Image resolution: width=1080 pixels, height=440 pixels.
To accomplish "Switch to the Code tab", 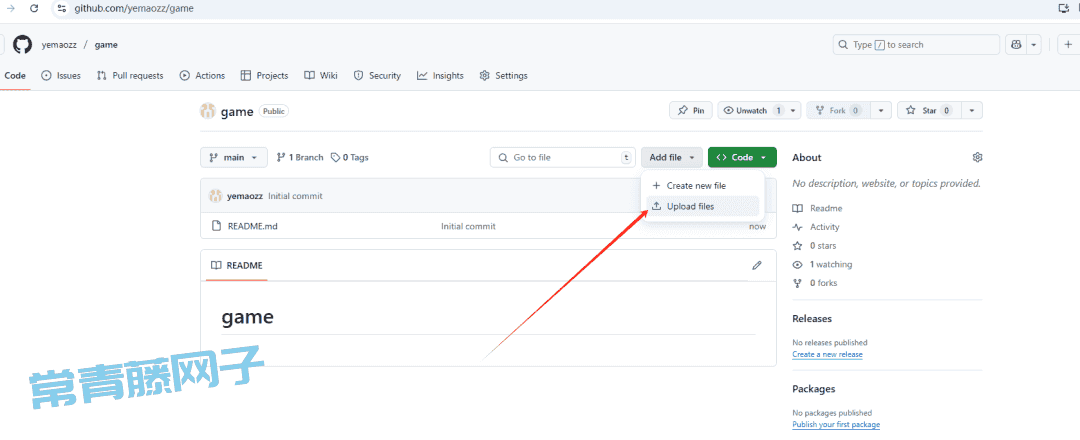I will click(15, 76).
